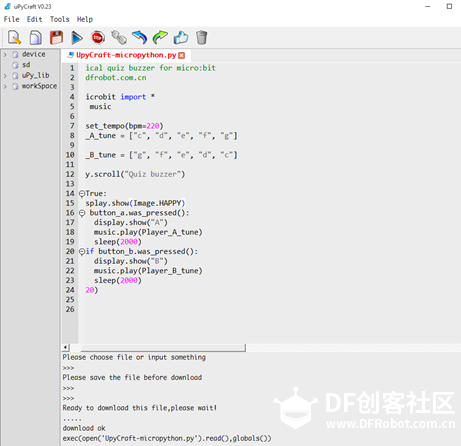Open the Help menu

click(x=85, y=19)
